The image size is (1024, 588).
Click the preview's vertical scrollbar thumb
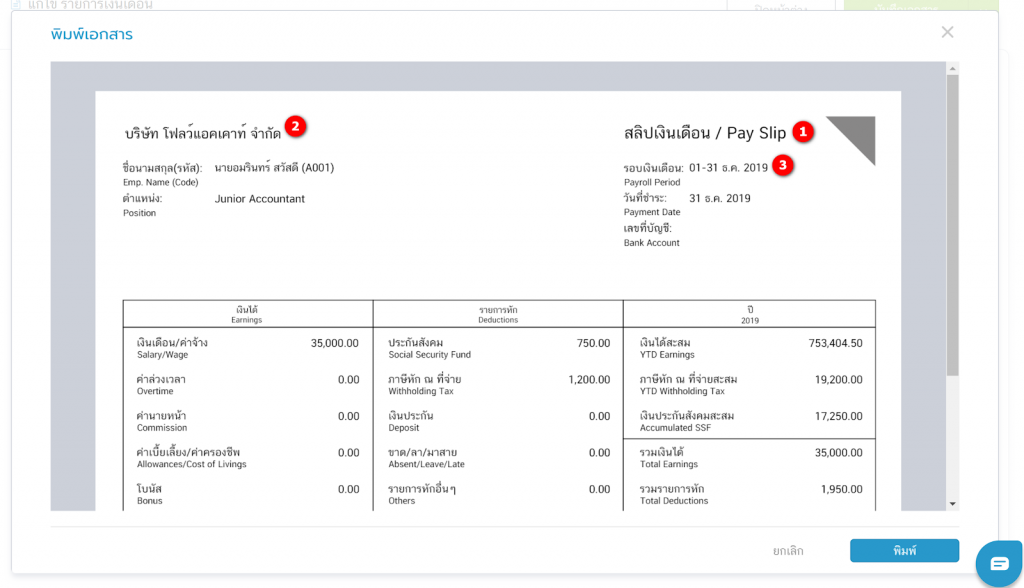coord(953,225)
